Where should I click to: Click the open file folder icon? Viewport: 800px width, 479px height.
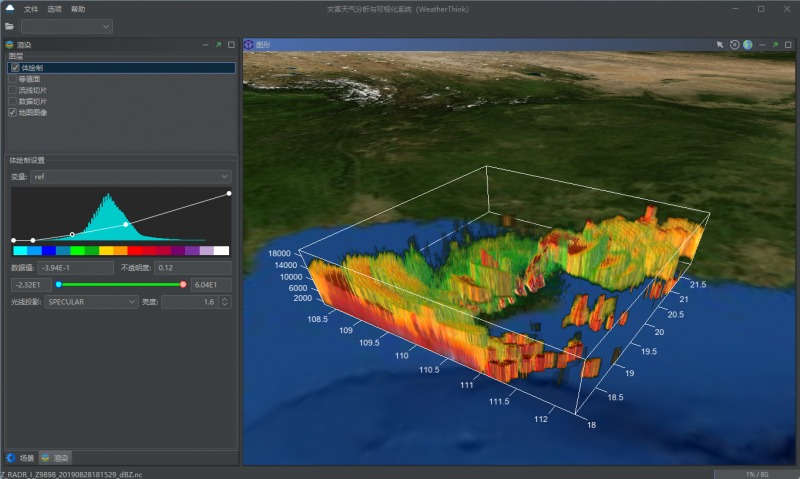[9, 26]
